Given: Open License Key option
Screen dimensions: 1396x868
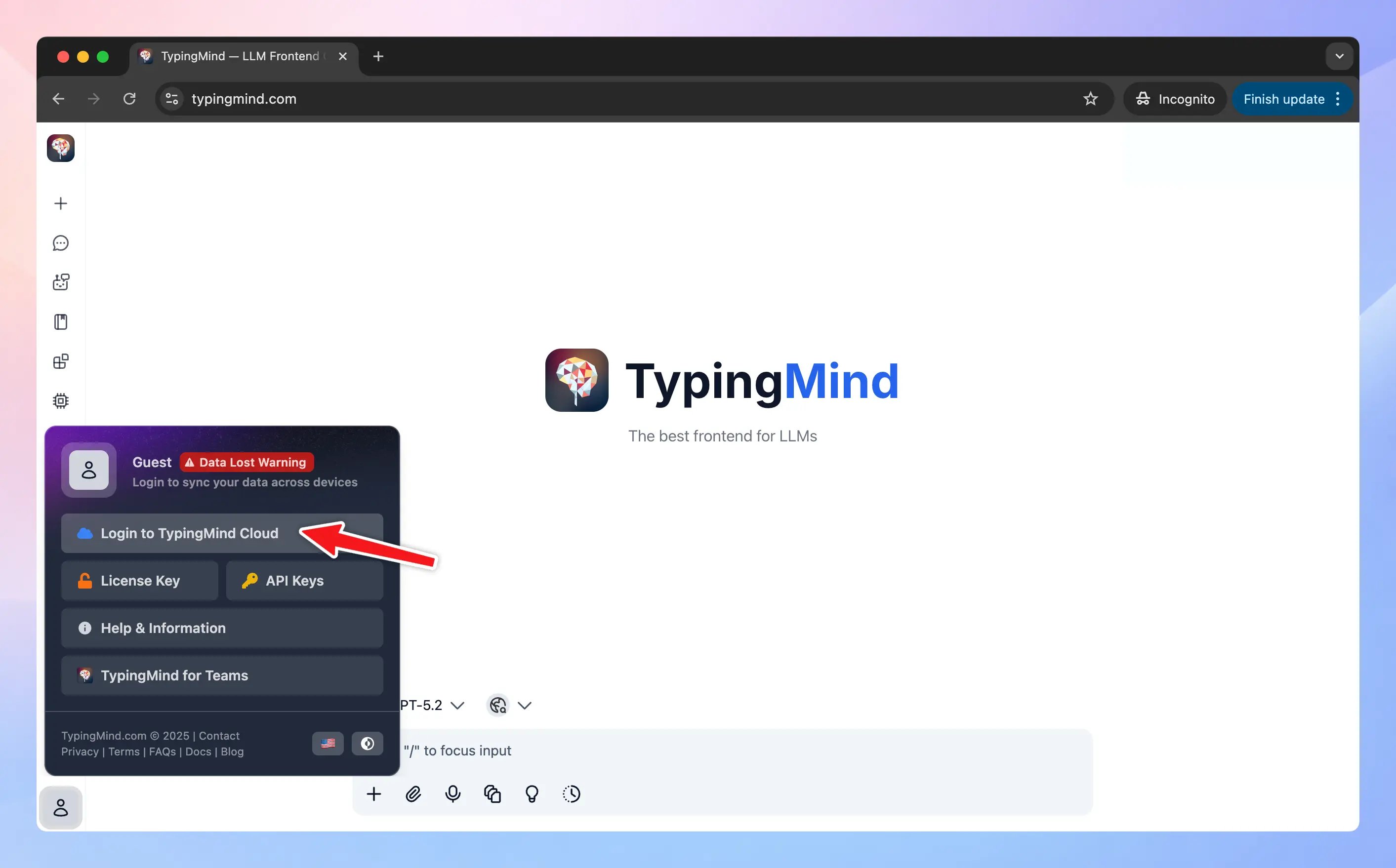Looking at the screenshot, I should point(139,580).
